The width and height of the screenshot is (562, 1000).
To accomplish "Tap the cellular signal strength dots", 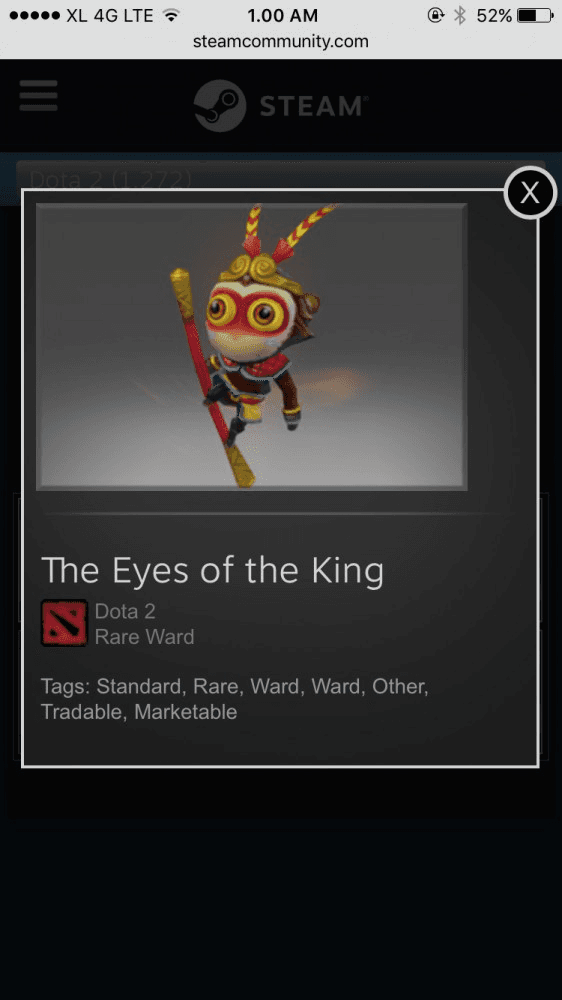I will pos(35,15).
